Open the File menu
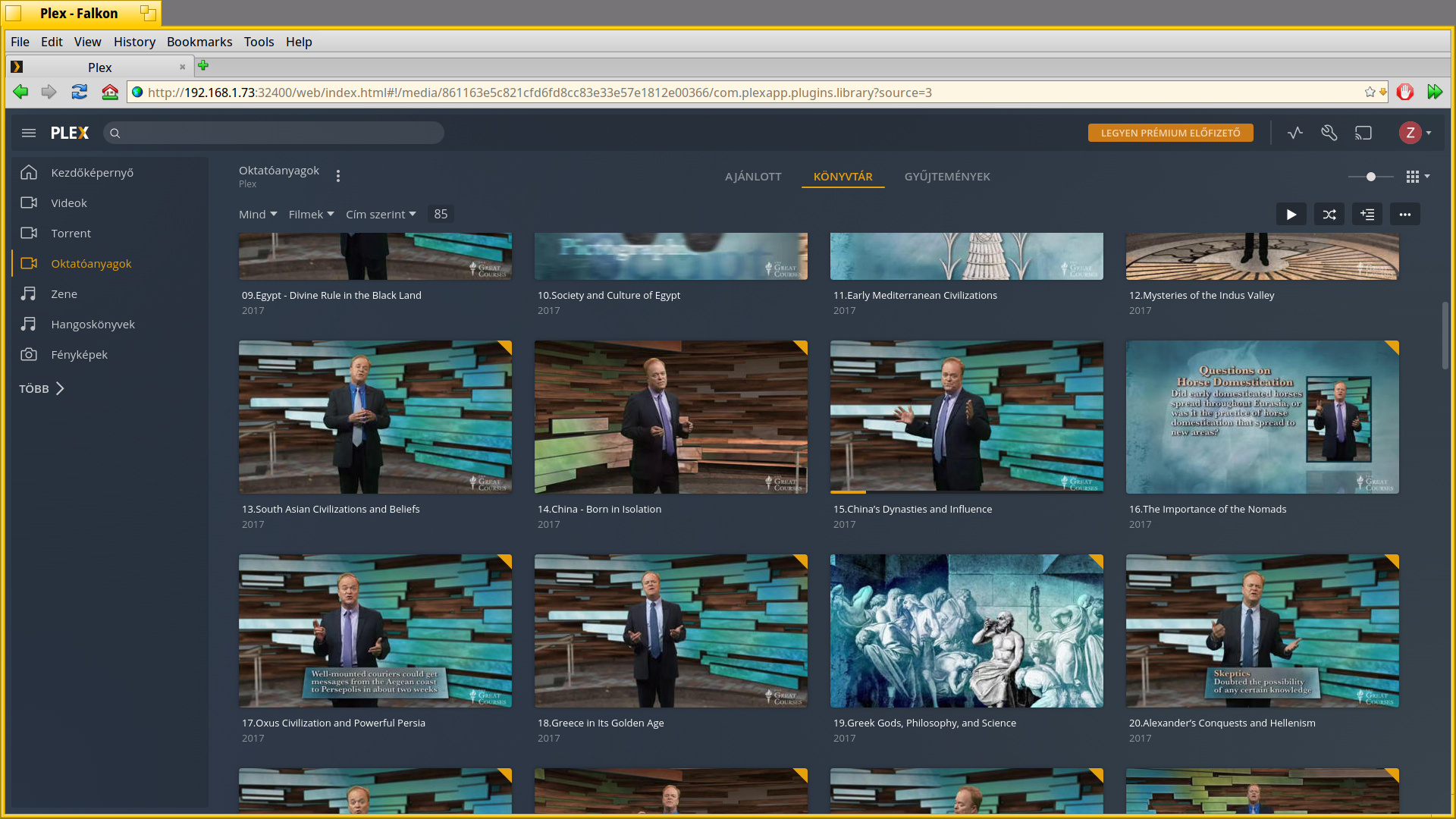This screenshot has width=1456, height=819. click(x=20, y=42)
